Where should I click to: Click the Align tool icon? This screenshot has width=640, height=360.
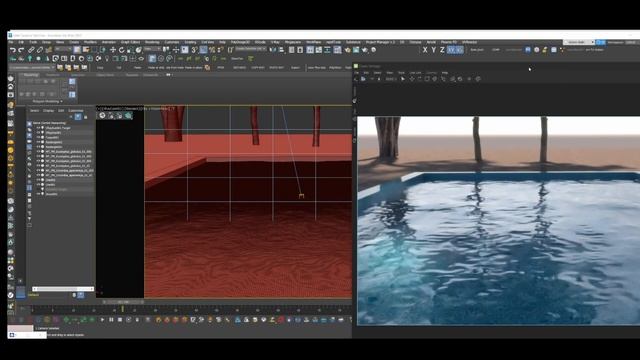(281, 50)
